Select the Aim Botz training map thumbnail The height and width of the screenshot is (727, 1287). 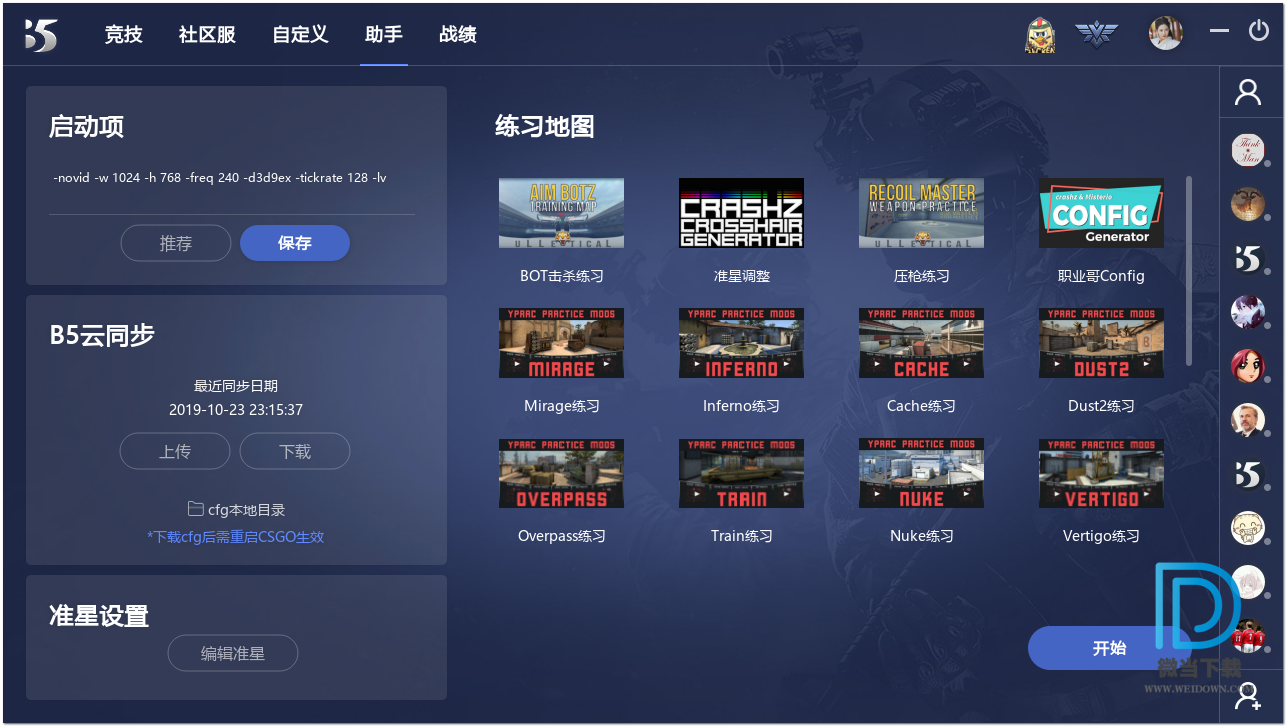tap(561, 213)
